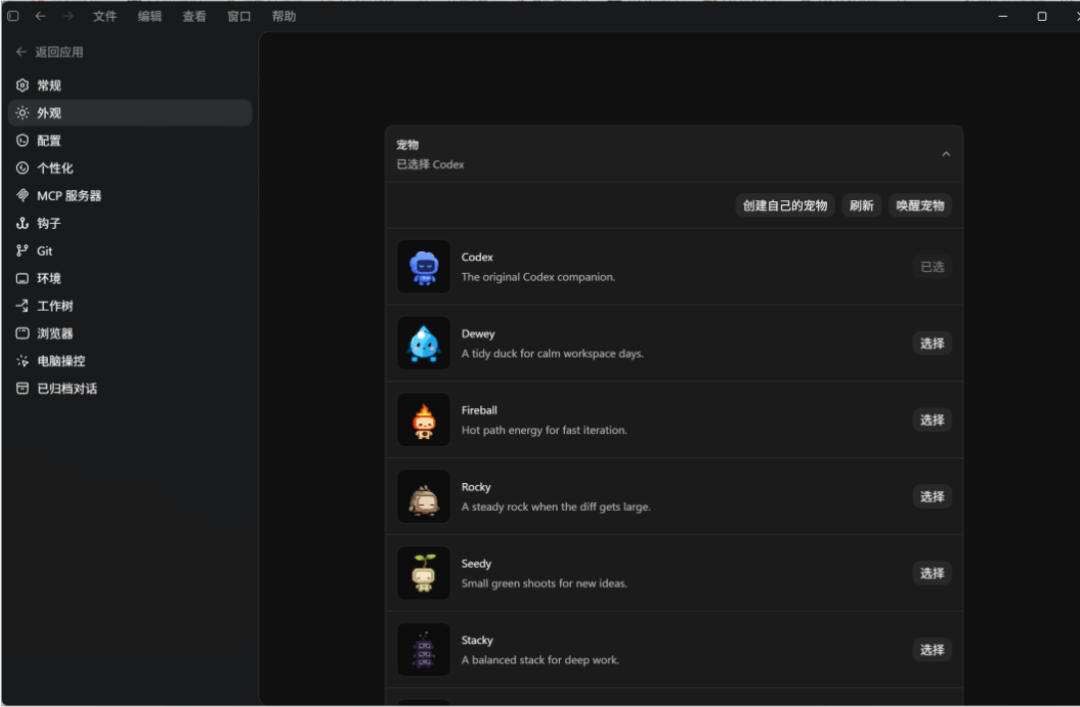Image resolution: width=1080 pixels, height=707 pixels.
Task: Click the back arrow in title bar
Action: (x=41, y=16)
